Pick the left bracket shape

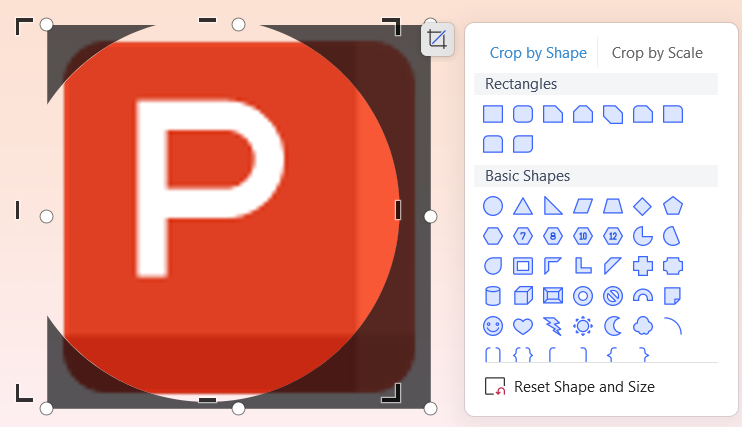point(552,355)
